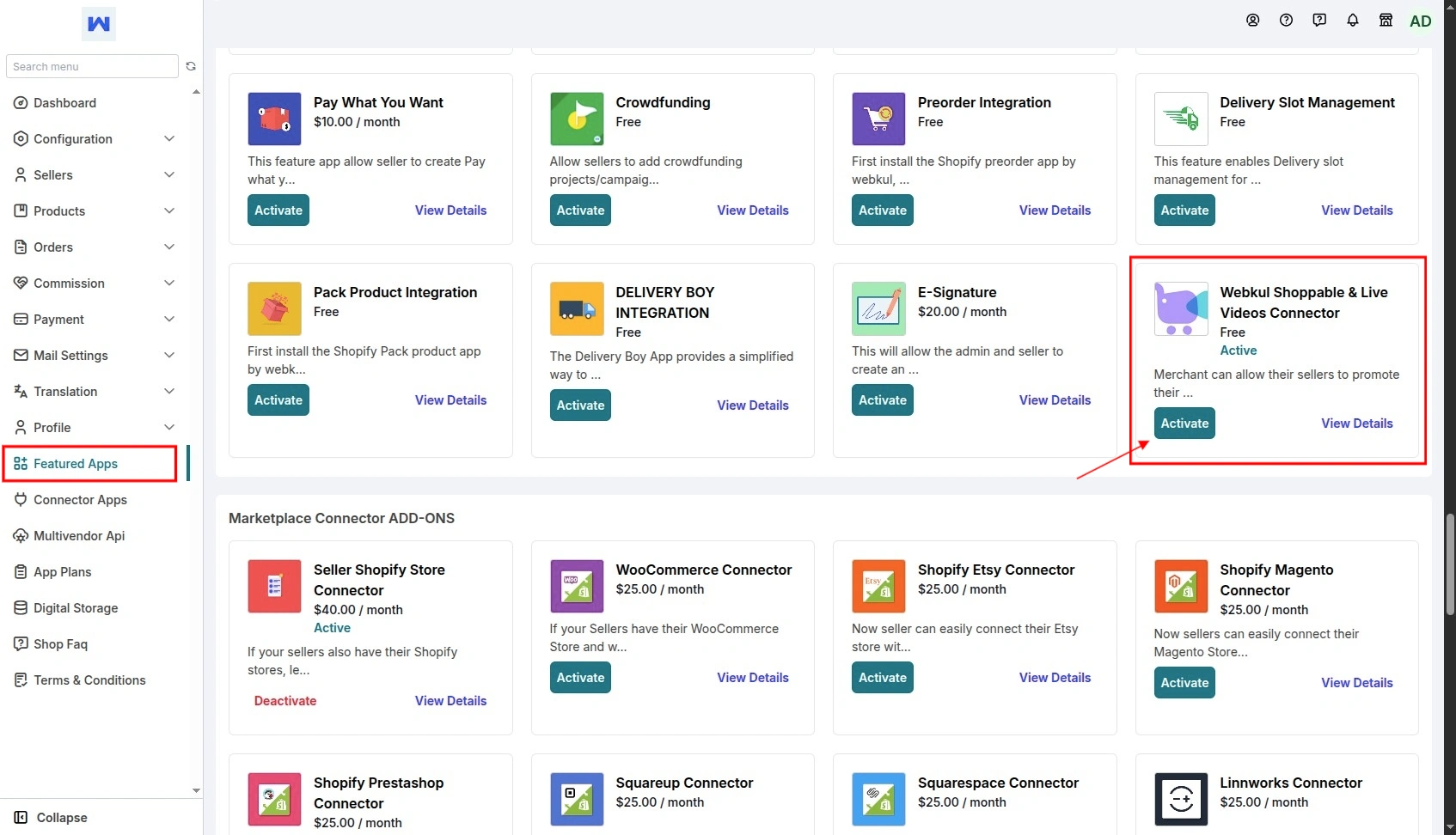Open the notifications bell
1456x835 pixels.
coord(1353,20)
